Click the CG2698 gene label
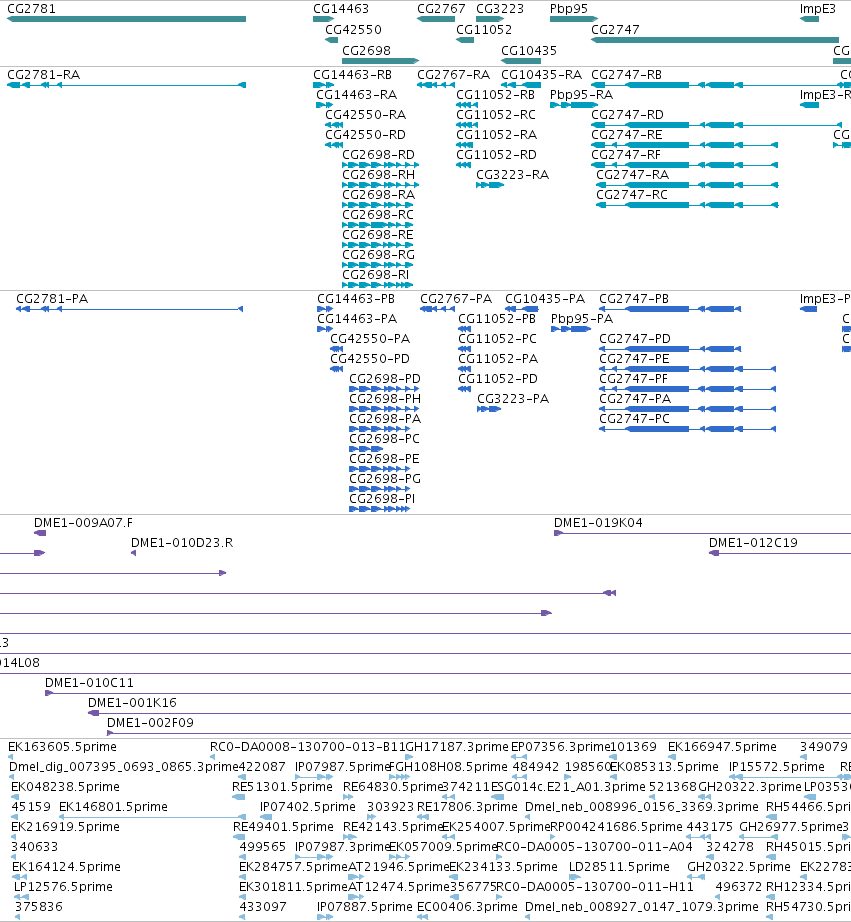This screenshot has height=922, width=851. [x=366, y=51]
